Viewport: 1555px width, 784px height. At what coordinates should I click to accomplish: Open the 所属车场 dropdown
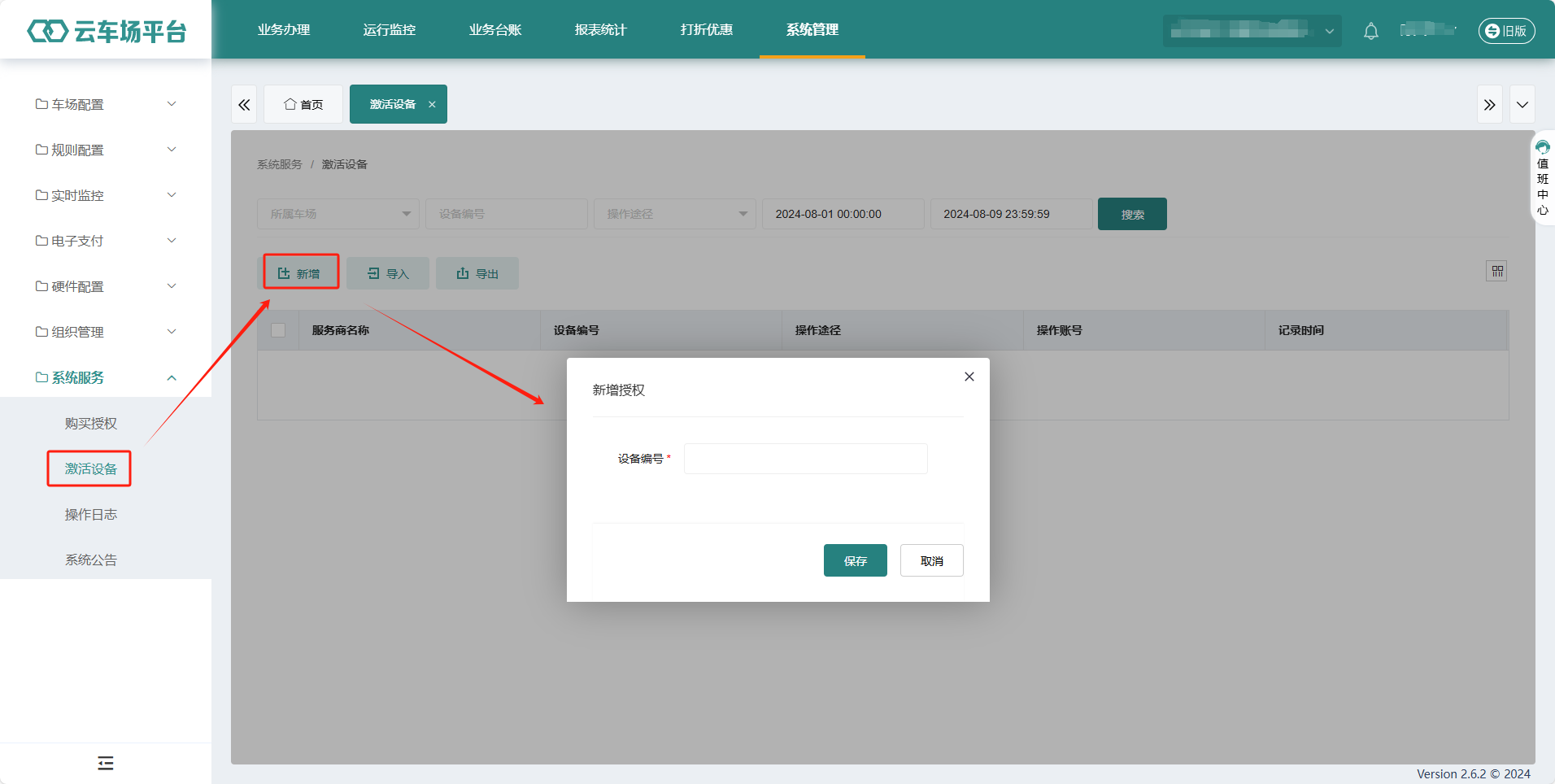tap(338, 214)
